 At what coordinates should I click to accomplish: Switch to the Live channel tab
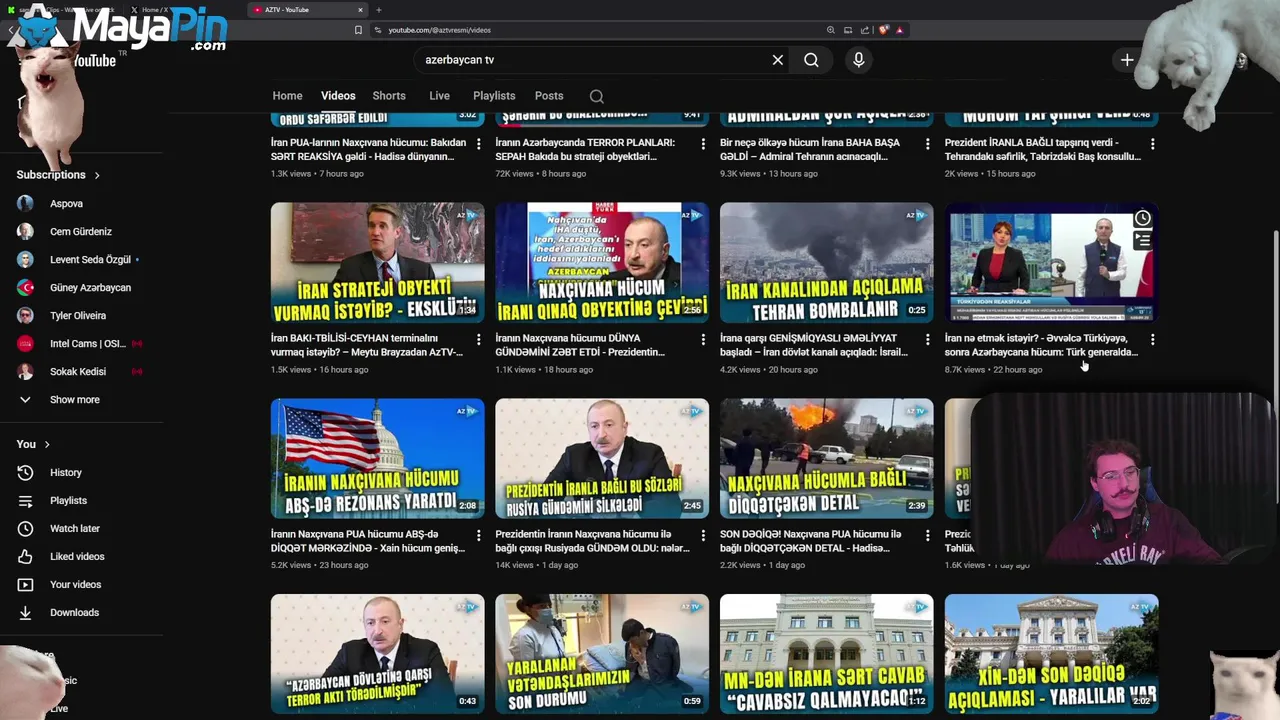coord(439,96)
